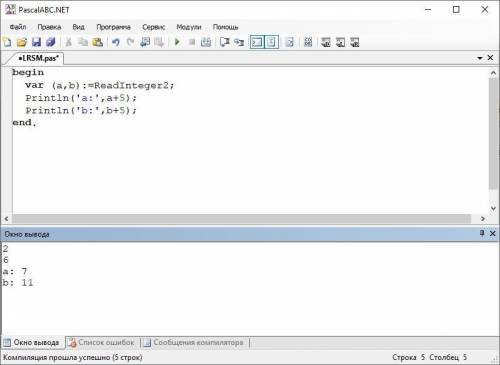Select the LRSM.pas editor tab

38,58
